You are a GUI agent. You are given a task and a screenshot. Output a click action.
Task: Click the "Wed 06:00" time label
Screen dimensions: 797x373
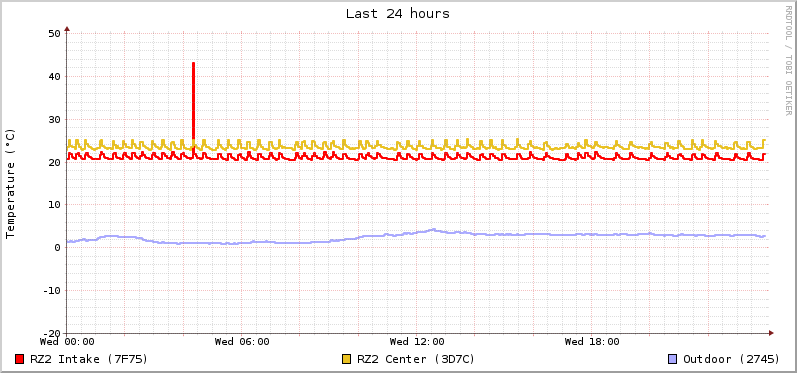click(242, 341)
